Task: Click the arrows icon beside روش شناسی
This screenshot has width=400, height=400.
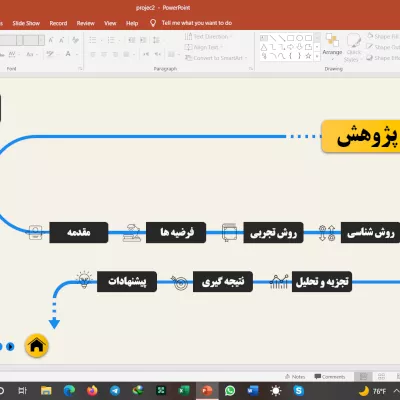Action: [x=327, y=233]
